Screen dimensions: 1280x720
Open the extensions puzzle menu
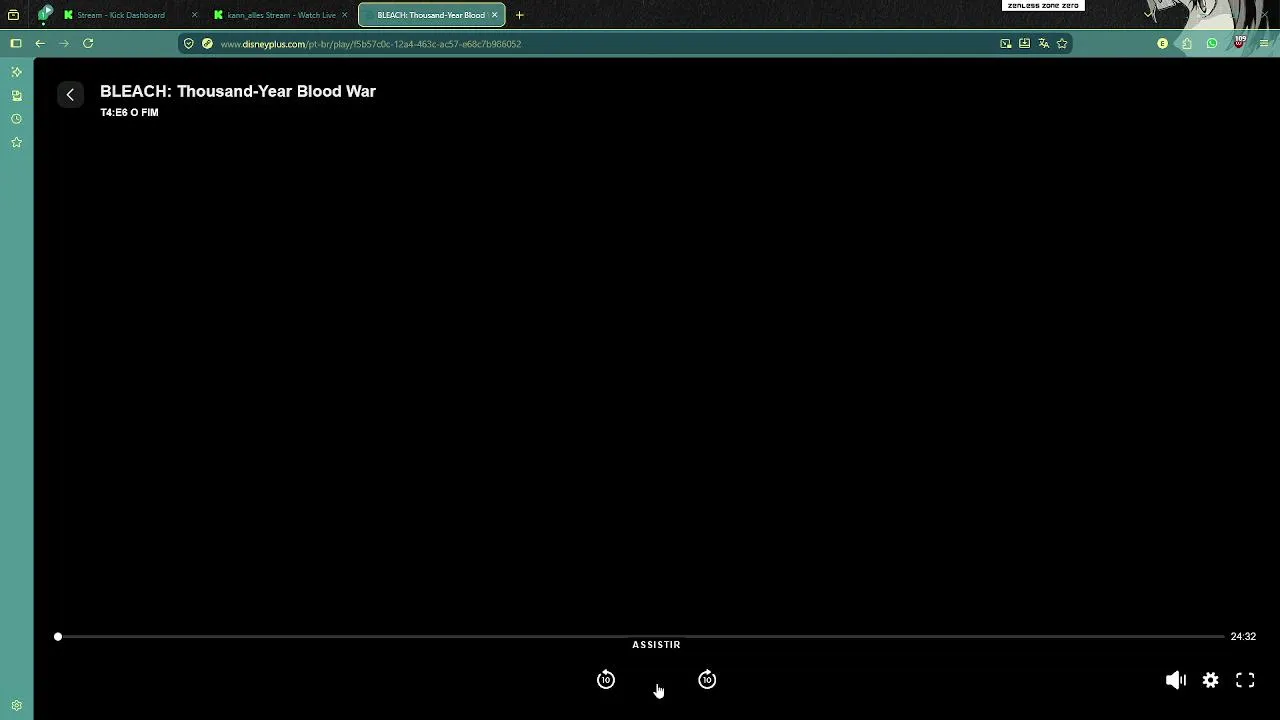click(1187, 44)
